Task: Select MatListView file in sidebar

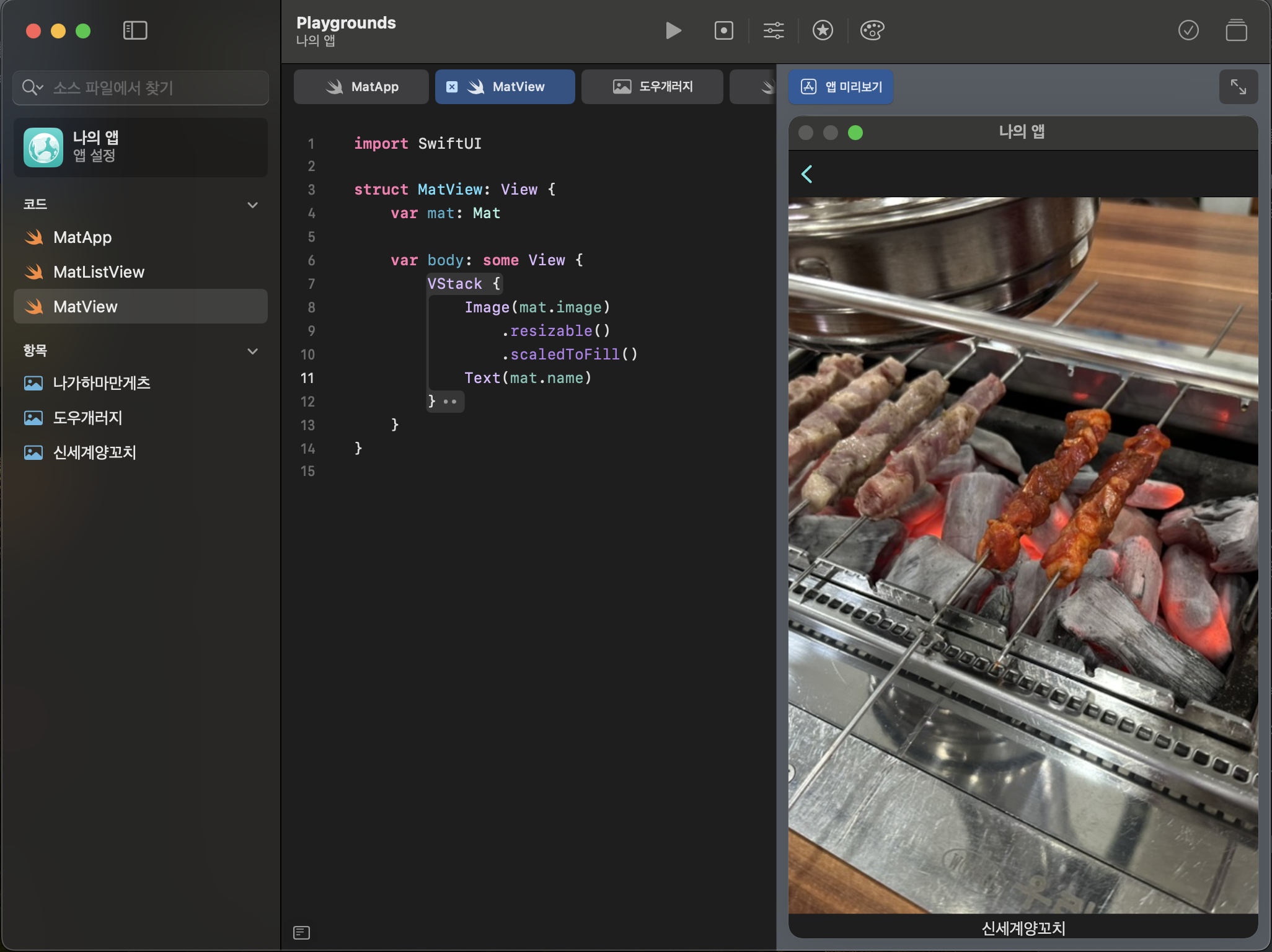Action: pyautogui.click(x=99, y=272)
